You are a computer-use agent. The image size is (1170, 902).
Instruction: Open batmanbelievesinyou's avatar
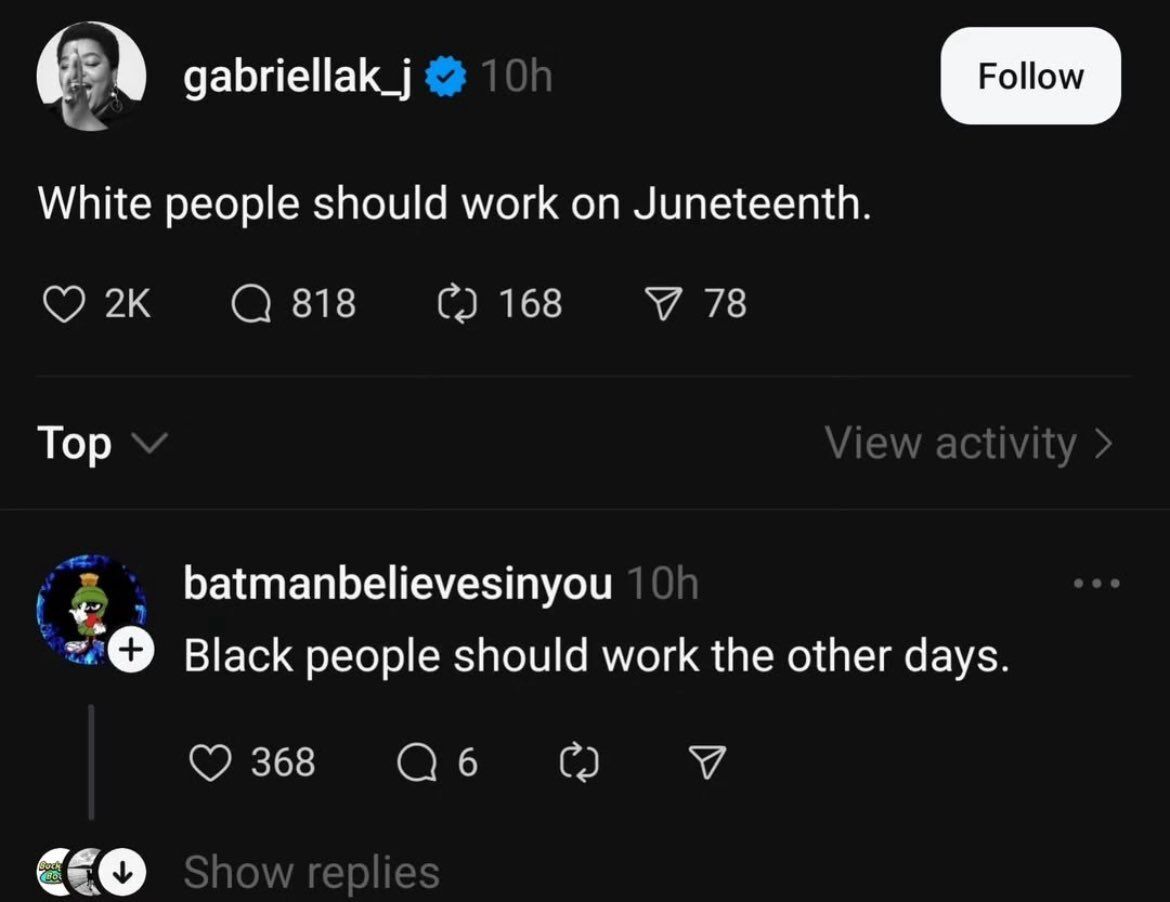[91, 610]
